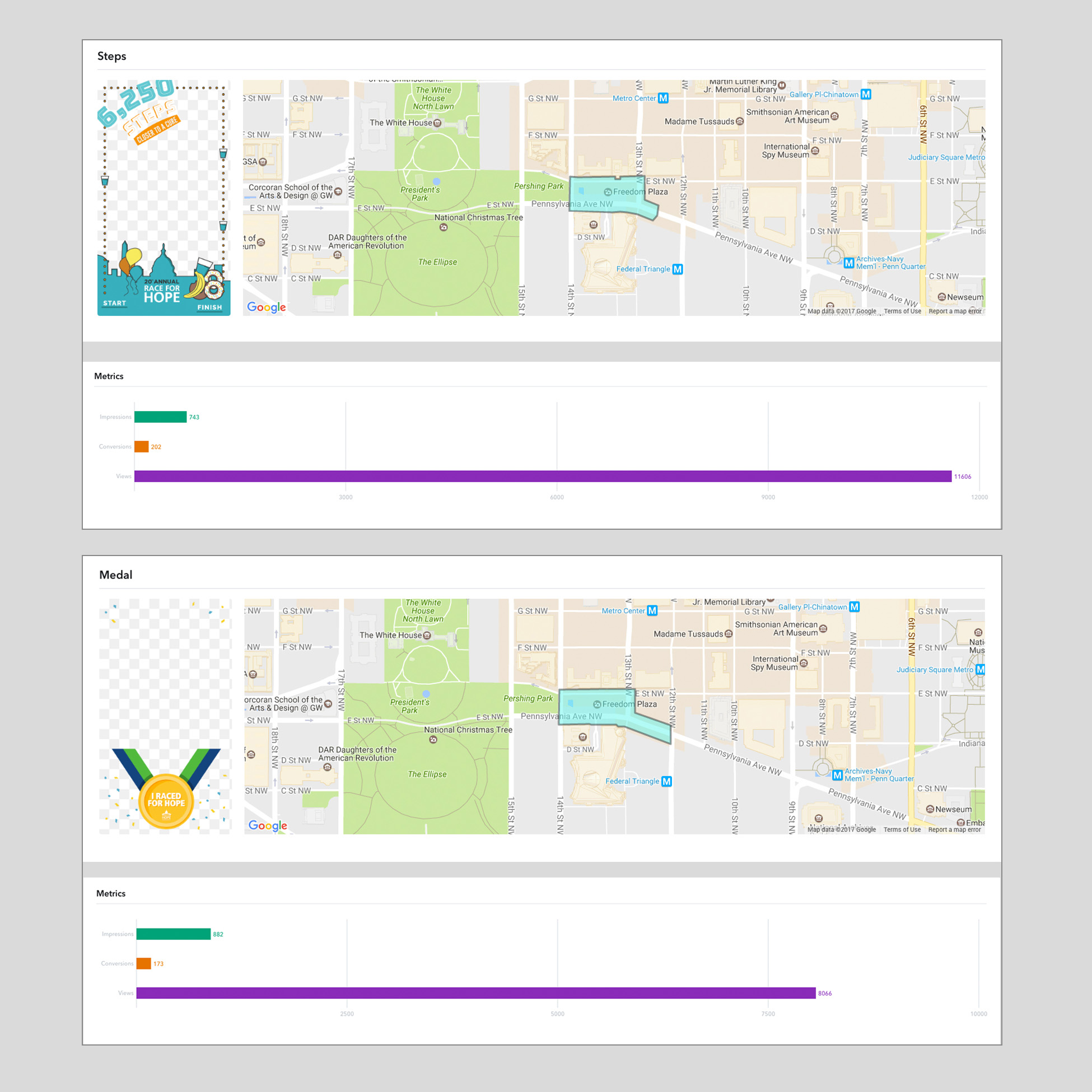This screenshot has width=1092, height=1092.
Task: Click the Archives-Navy Mem'l metro icon in Steps map
Action: pos(848,263)
